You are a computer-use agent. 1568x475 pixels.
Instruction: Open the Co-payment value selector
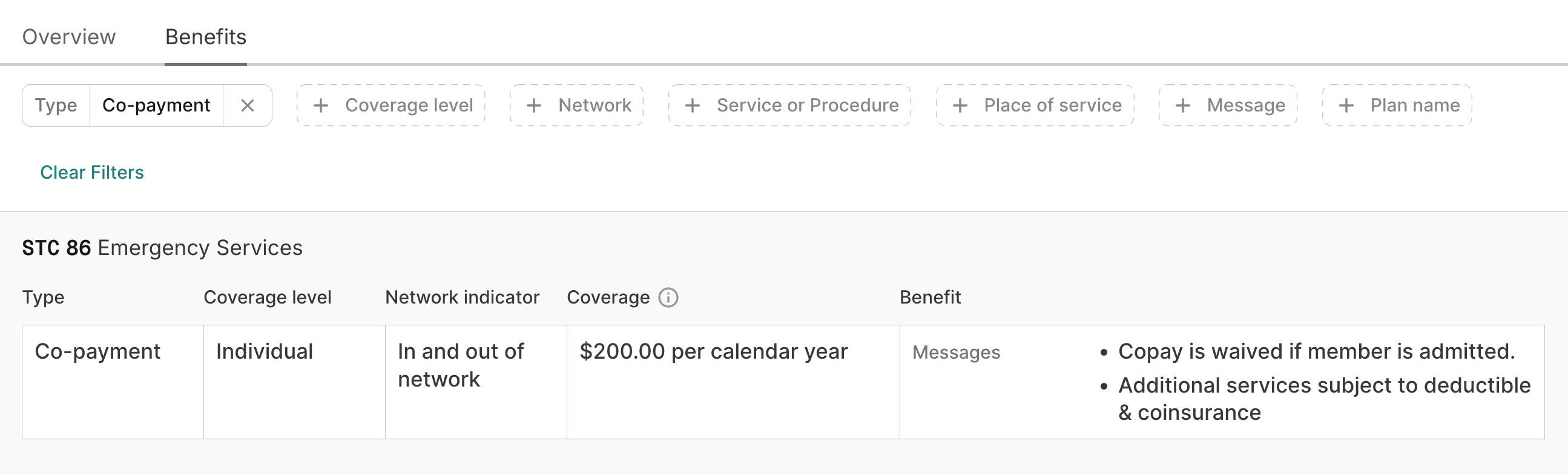coord(156,105)
